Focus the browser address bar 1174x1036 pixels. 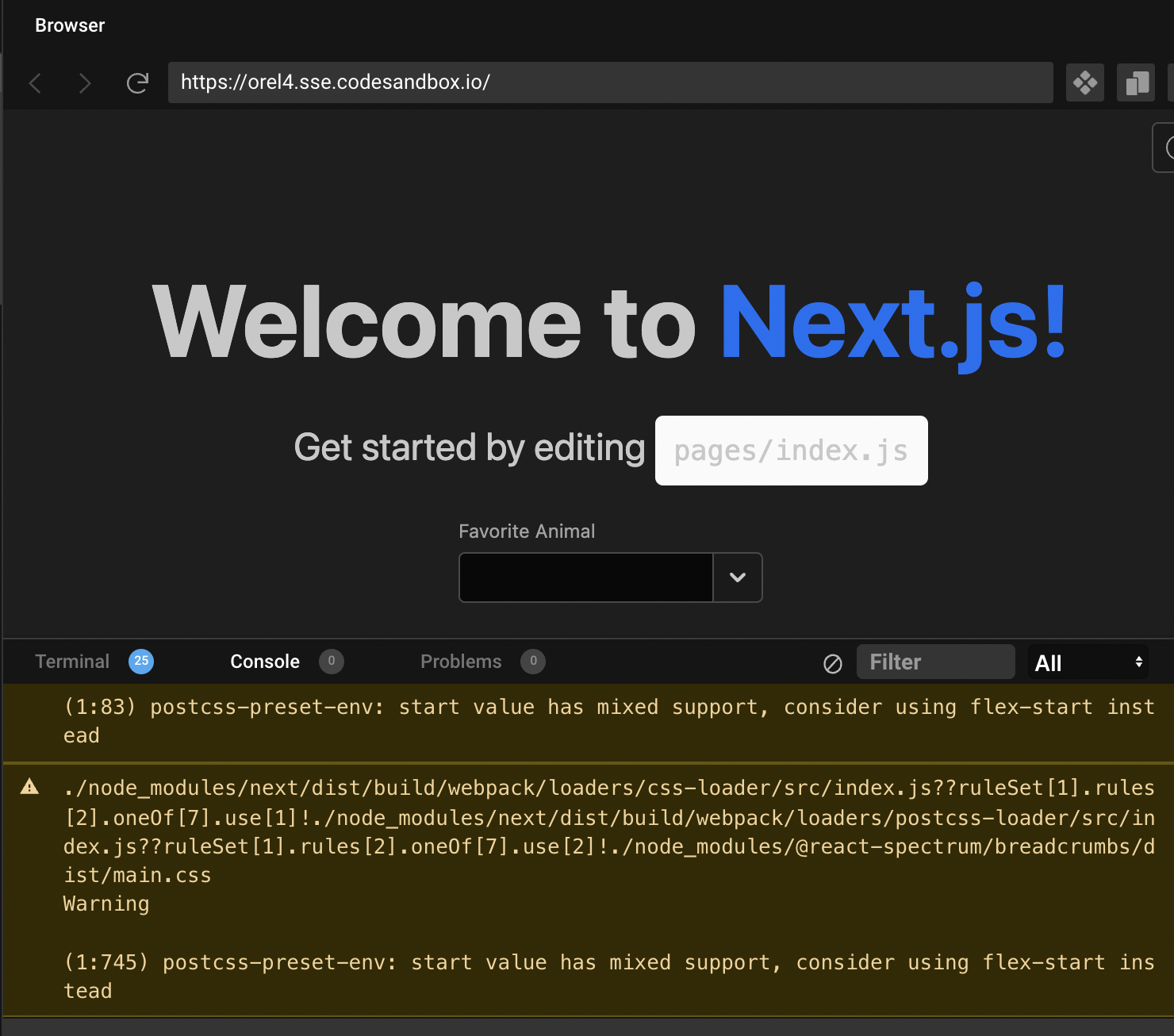611,82
